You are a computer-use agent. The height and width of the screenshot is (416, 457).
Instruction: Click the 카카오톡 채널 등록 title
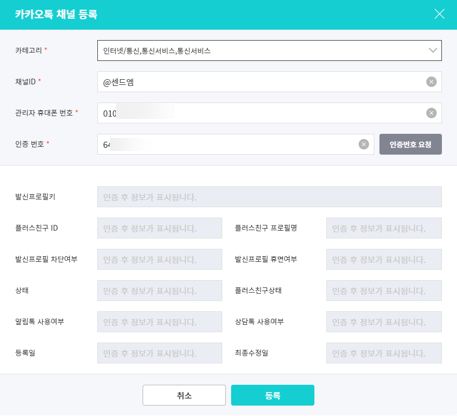point(56,14)
